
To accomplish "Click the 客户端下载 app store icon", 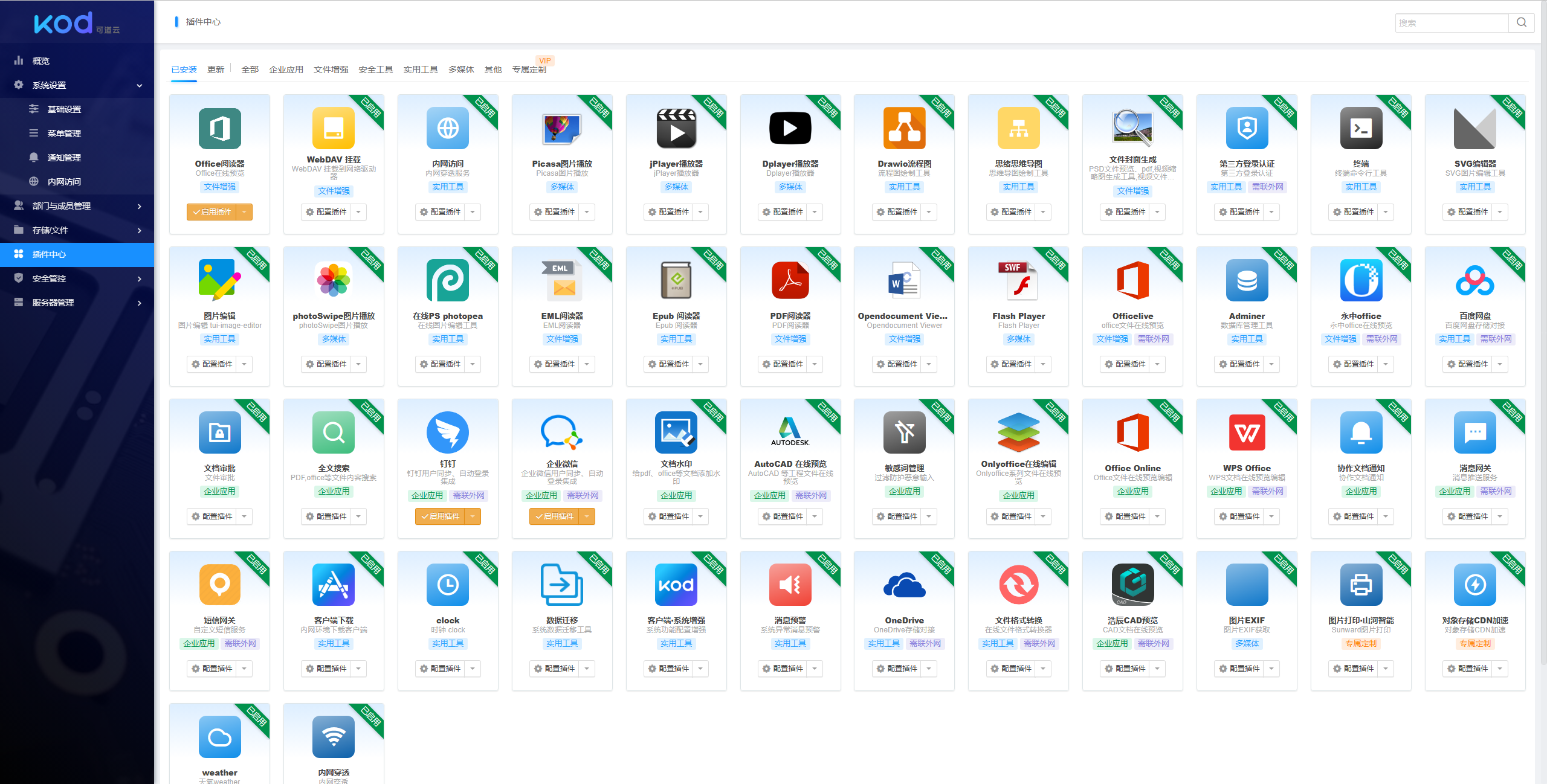I will (334, 585).
